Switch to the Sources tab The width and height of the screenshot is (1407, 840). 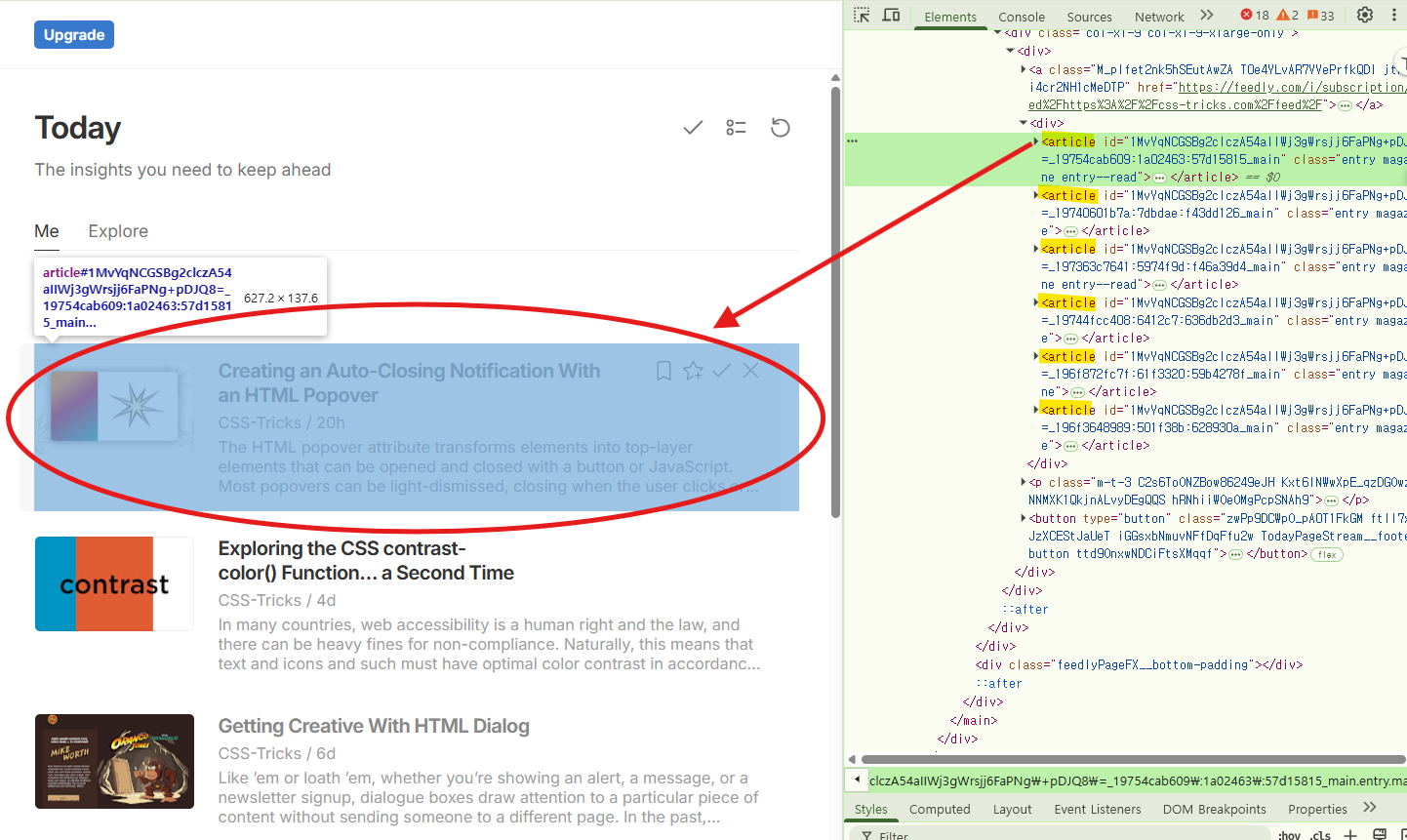(x=1089, y=17)
